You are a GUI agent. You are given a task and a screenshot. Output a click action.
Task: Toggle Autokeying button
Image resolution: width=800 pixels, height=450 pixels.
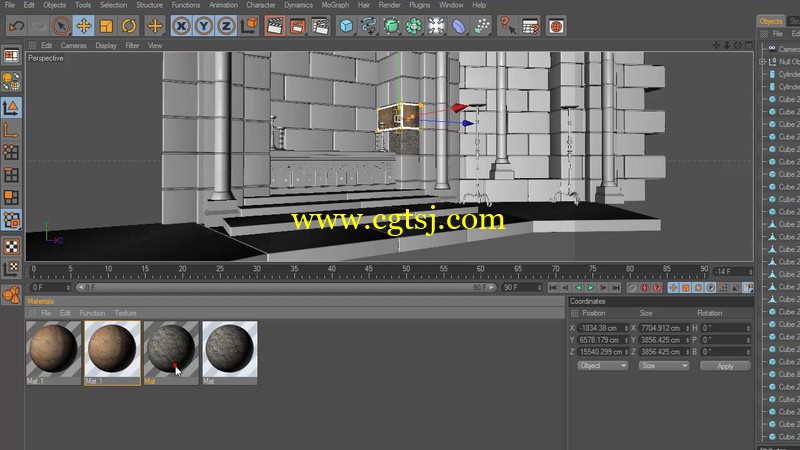click(x=644, y=288)
